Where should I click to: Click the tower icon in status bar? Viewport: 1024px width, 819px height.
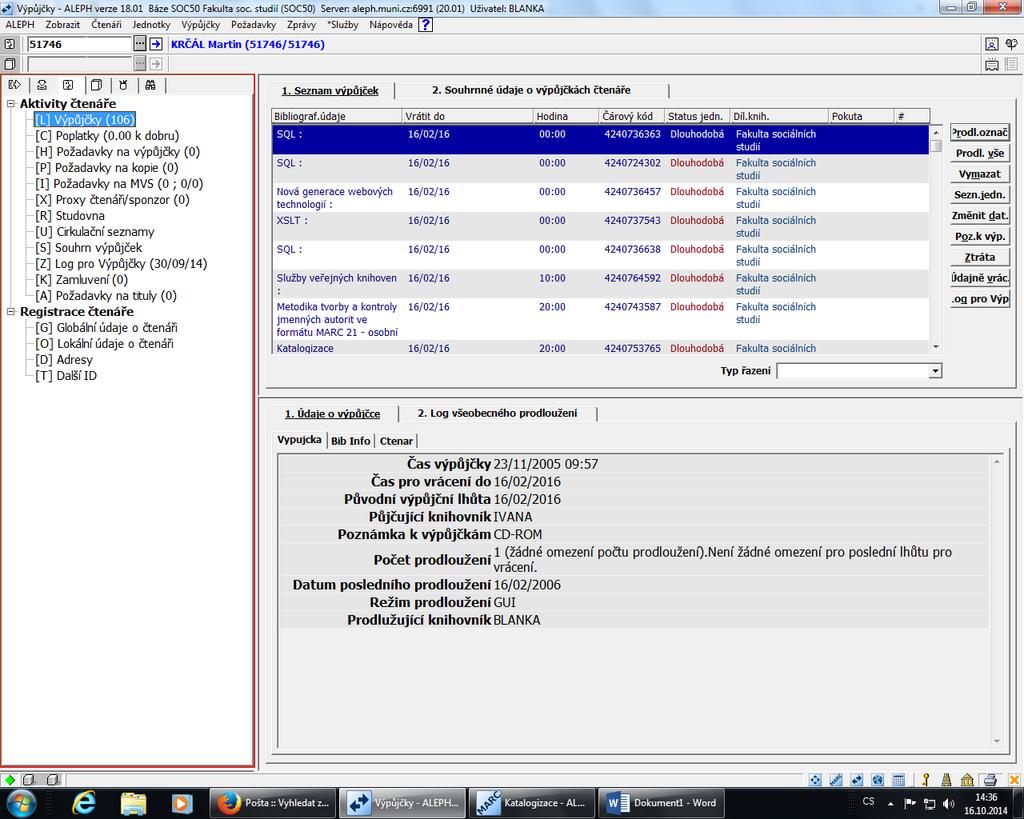tap(946, 780)
